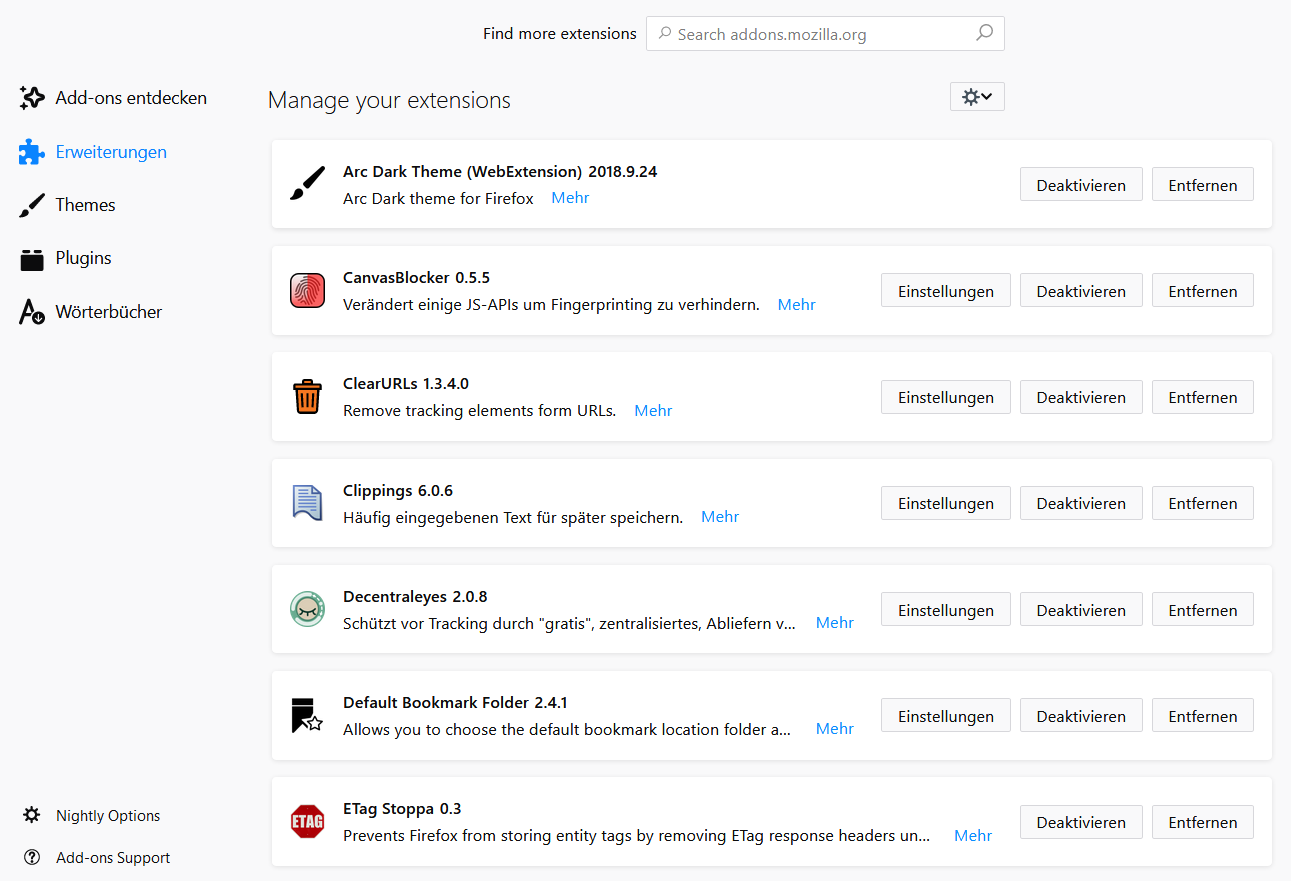The width and height of the screenshot is (1291, 881).
Task: Show Mehr for Decentraleyes
Action: point(835,623)
